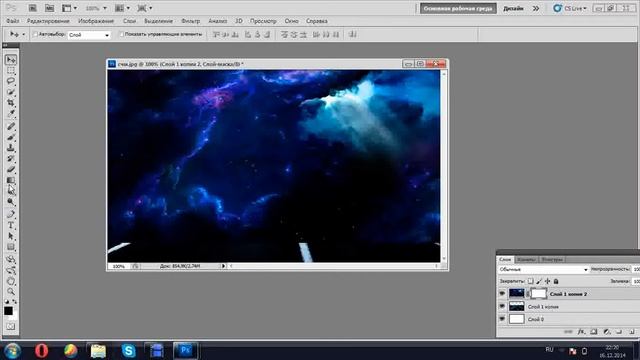Add layer mask from panel bottom
This screenshot has height=360, width=640.
point(594,332)
